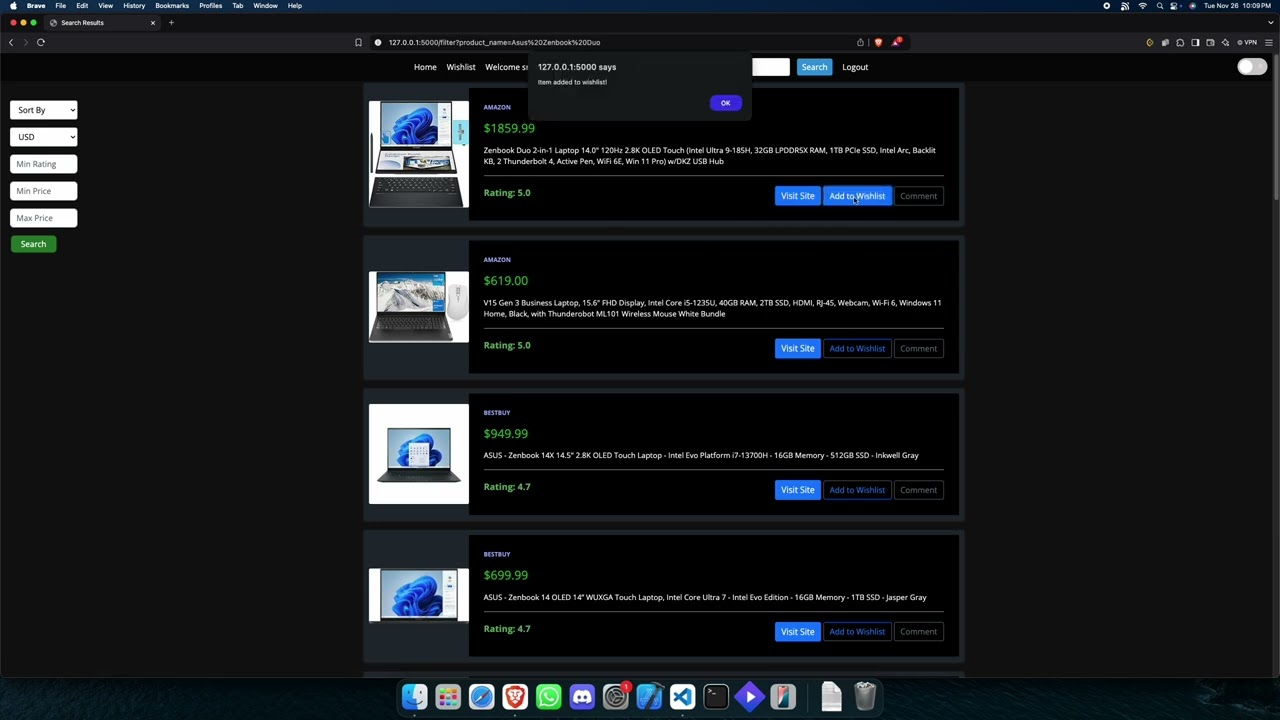Open the Profiles menu
The image size is (1280, 720).
click(x=211, y=6)
